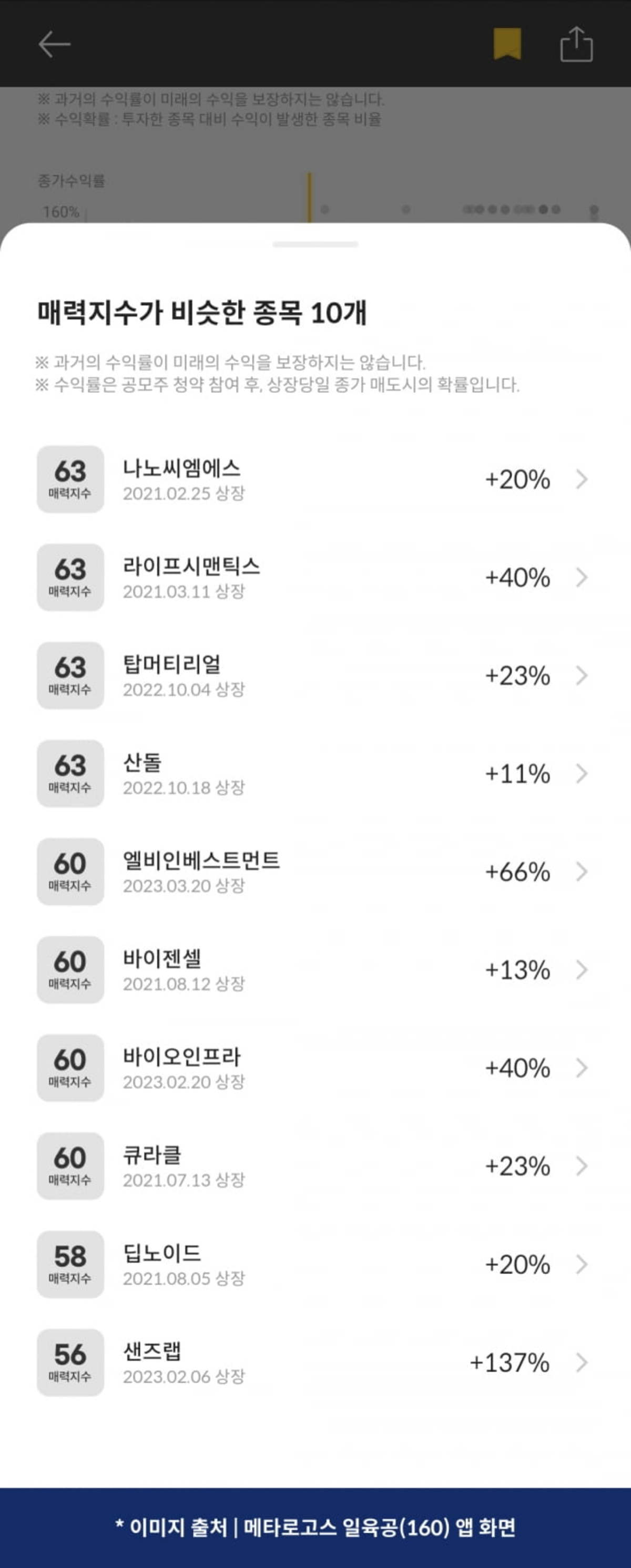Select the 엘비인베스트먼트 stock name

201,860
